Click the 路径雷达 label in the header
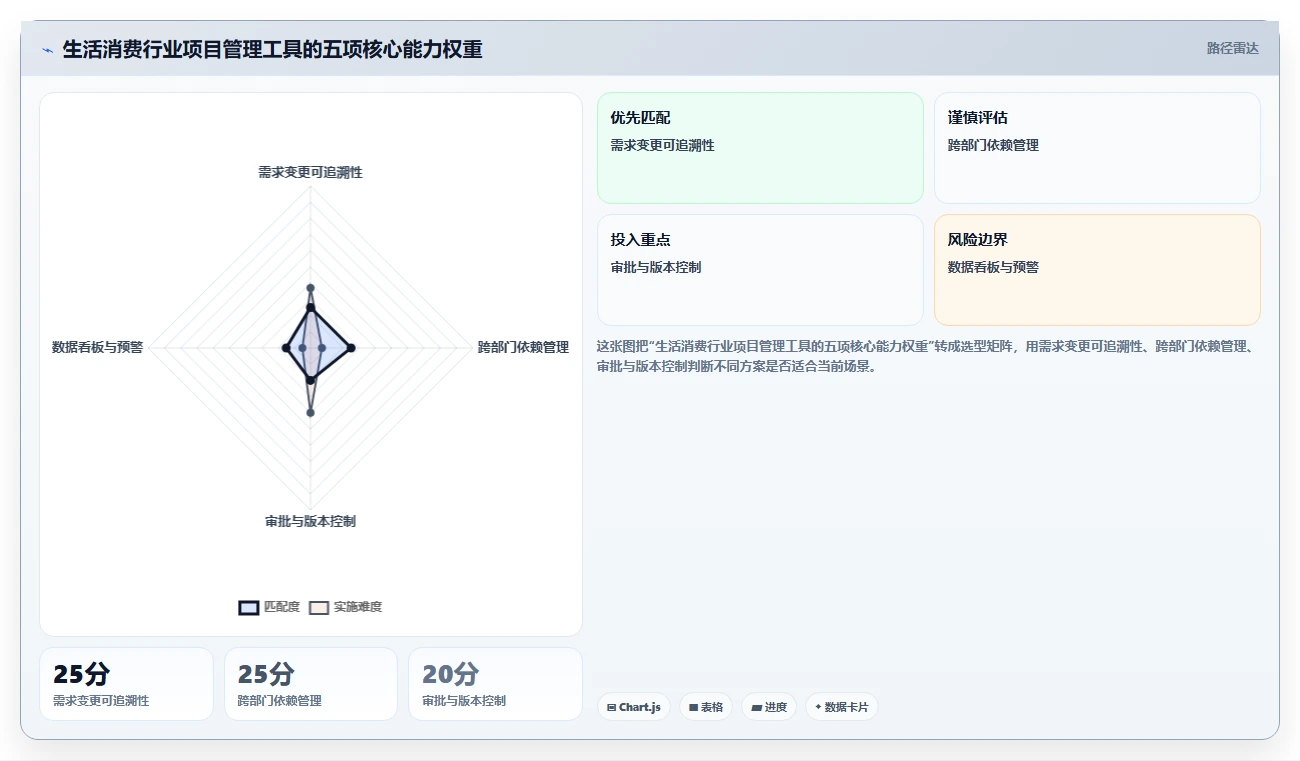Viewport: 1300px width, 761px height. point(1232,48)
